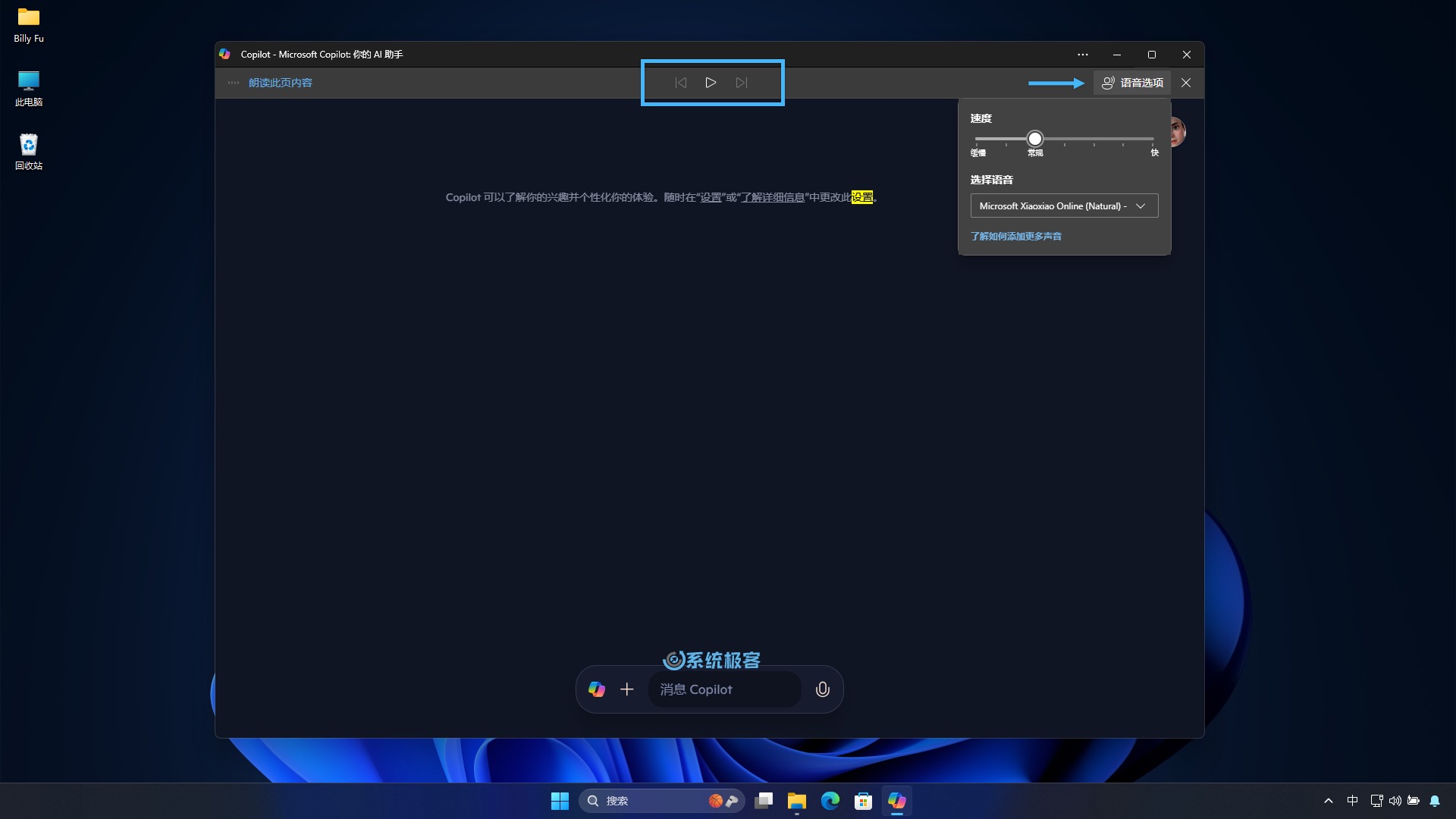The width and height of the screenshot is (1456, 819).
Task: Click the search highlights icon in taskbar search
Action: tap(723, 801)
